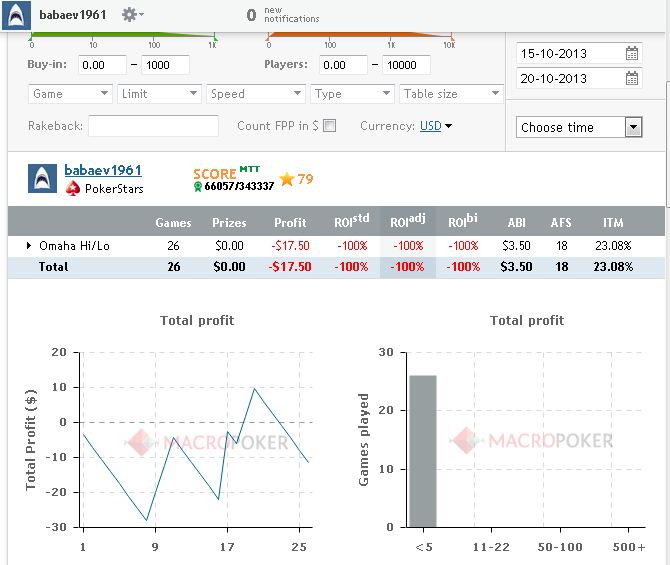The width and height of the screenshot is (670, 565).
Task: Open the Table size dropdown
Action: (451, 94)
